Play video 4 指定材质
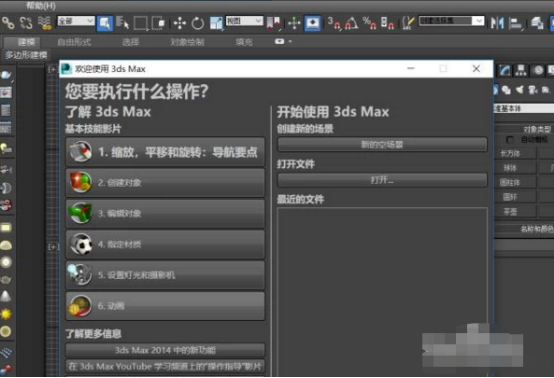This screenshot has width=554, height=378. (x=165, y=244)
